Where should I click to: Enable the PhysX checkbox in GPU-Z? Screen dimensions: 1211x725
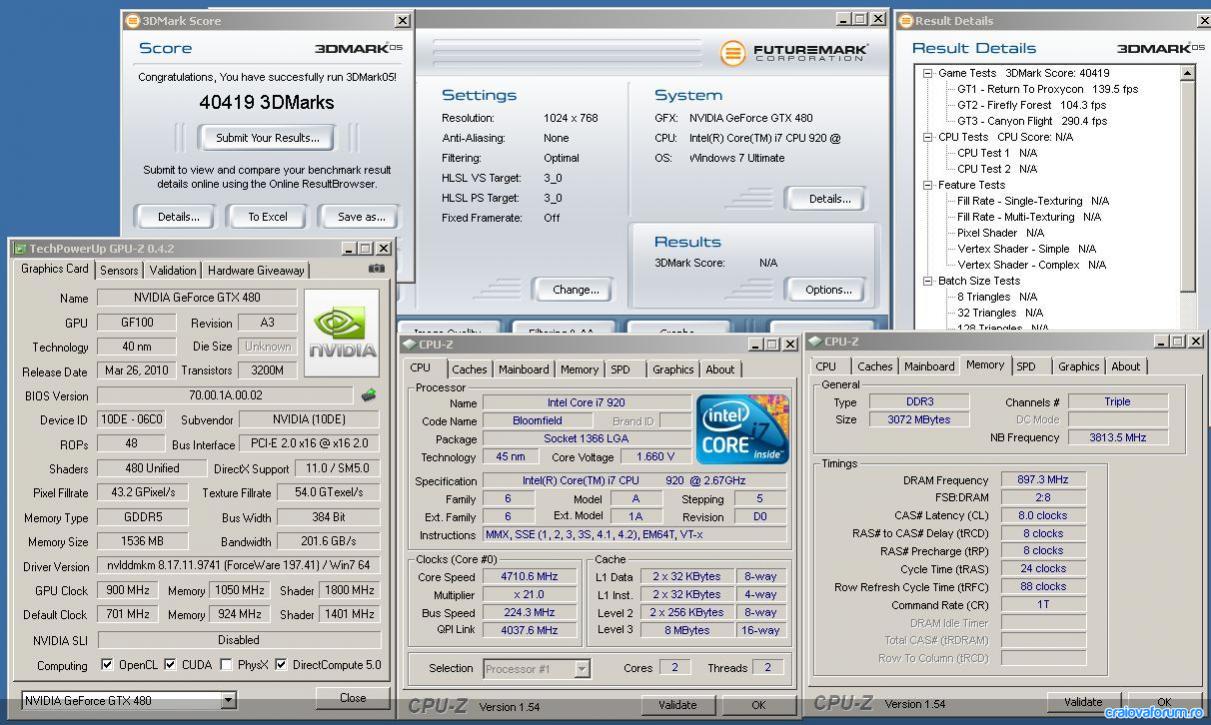coord(227,665)
